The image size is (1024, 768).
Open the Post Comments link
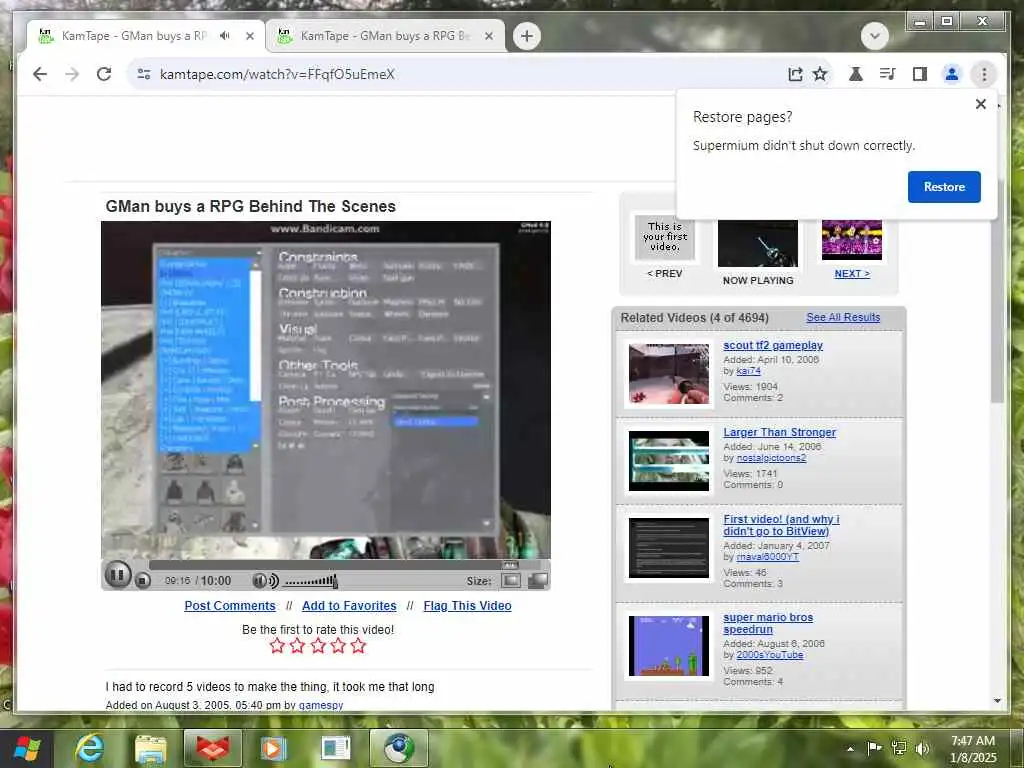pos(230,605)
